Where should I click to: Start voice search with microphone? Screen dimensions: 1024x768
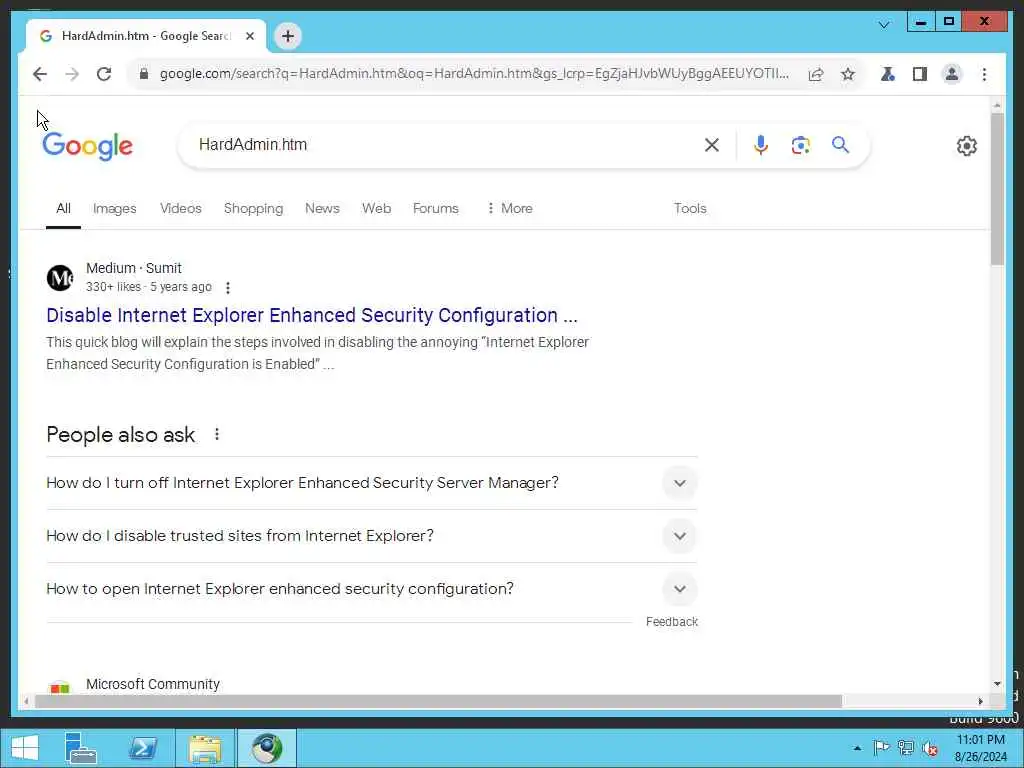click(760, 145)
